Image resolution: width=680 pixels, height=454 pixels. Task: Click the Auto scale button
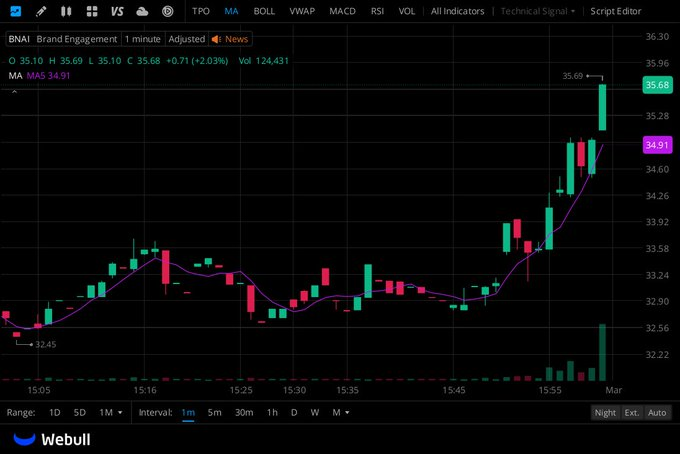(657, 413)
